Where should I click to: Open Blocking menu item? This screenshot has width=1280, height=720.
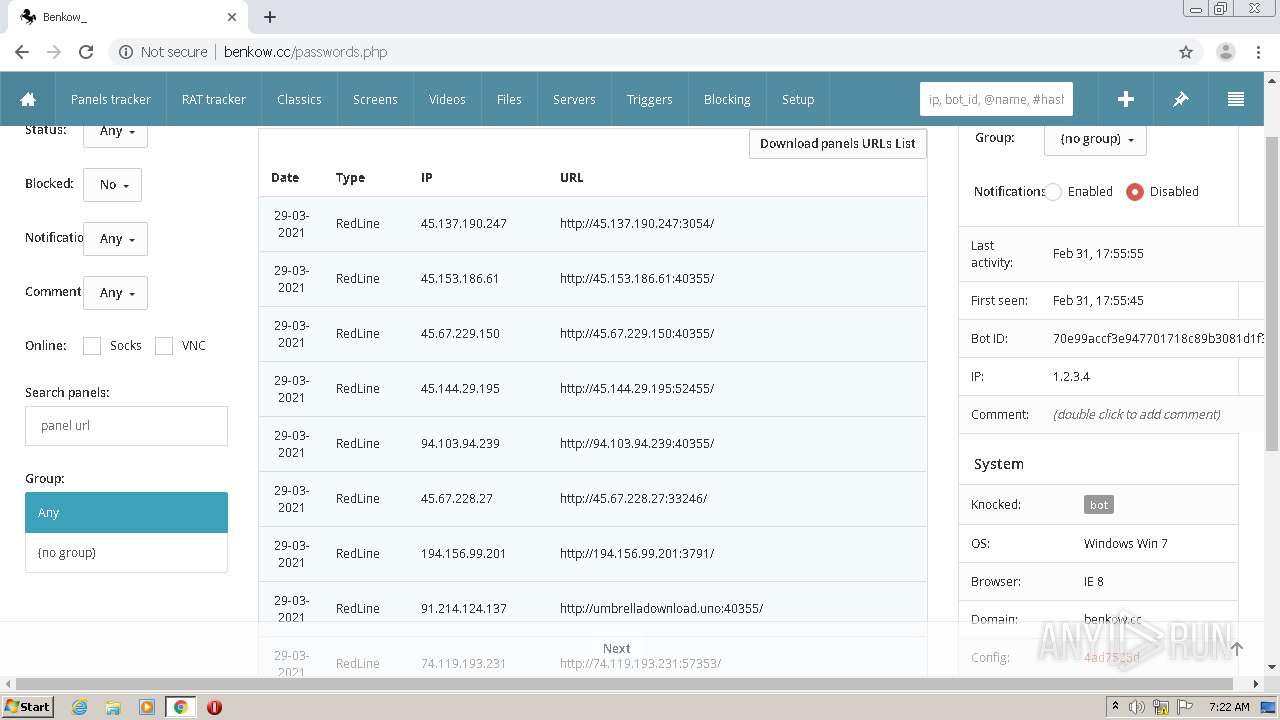[727, 99]
